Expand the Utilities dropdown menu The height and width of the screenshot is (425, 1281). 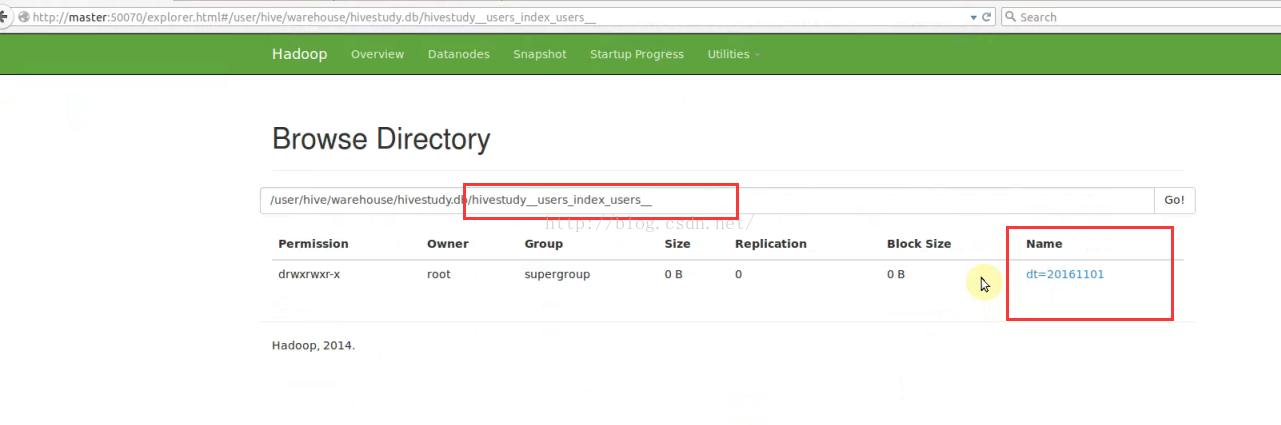coord(733,54)
